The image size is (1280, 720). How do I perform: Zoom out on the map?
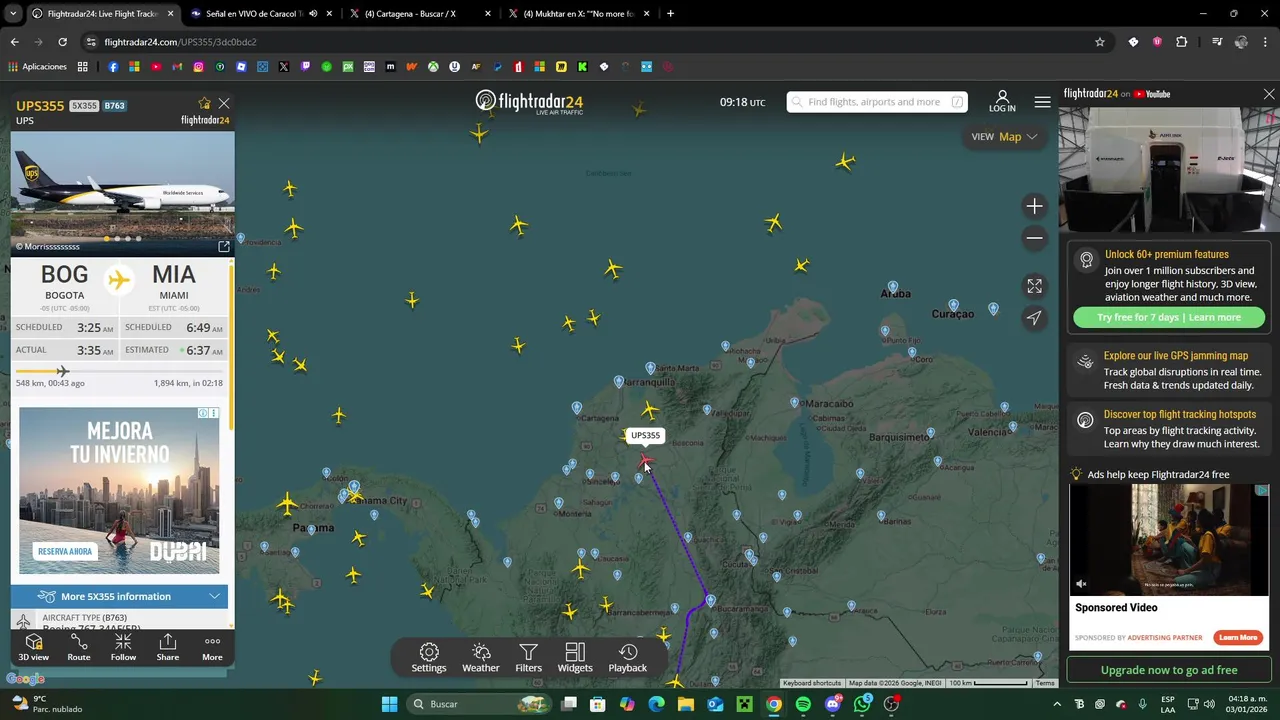point(1034,238)
